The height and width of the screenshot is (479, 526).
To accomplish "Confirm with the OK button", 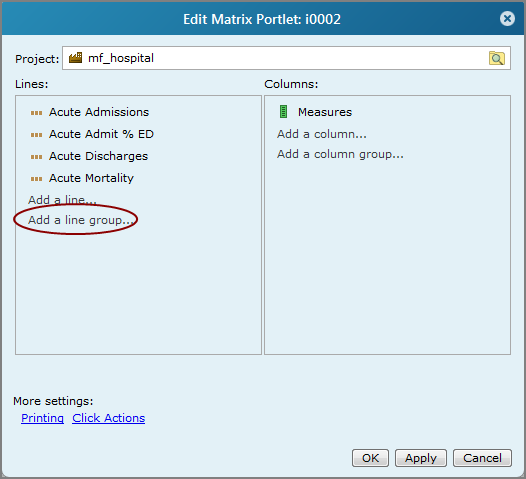I will (x=370, y=458).
